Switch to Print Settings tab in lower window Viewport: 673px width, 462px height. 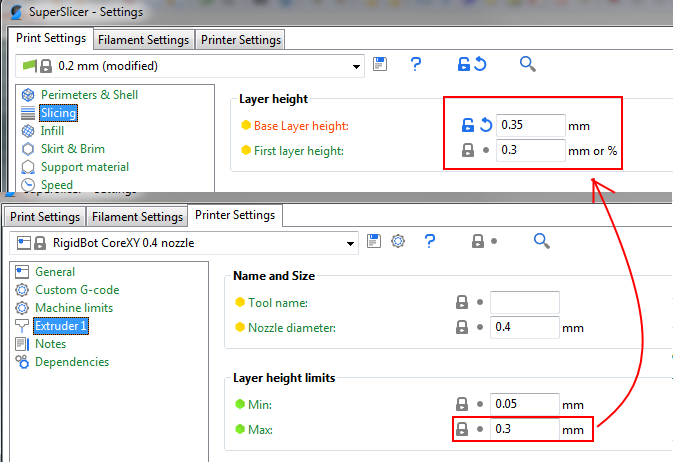(45, 217)
